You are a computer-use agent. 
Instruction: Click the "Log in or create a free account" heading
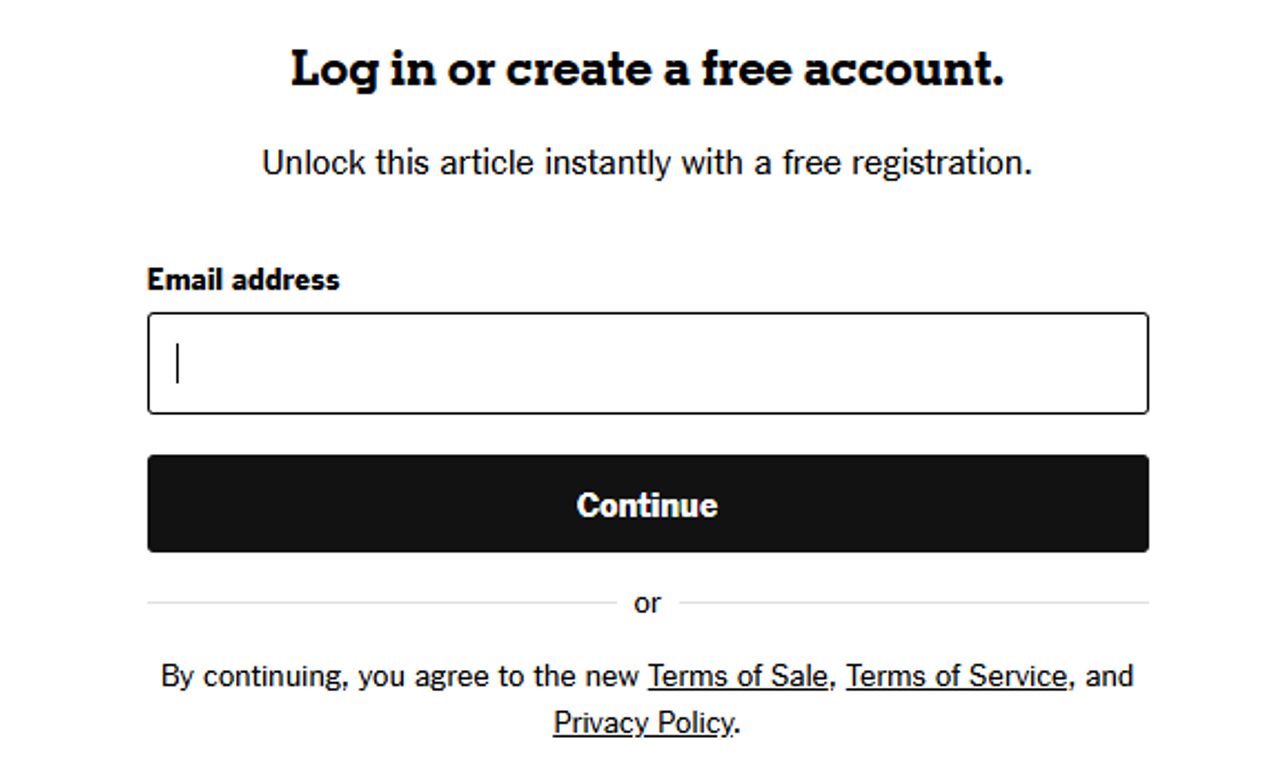[x=647, y=69]
